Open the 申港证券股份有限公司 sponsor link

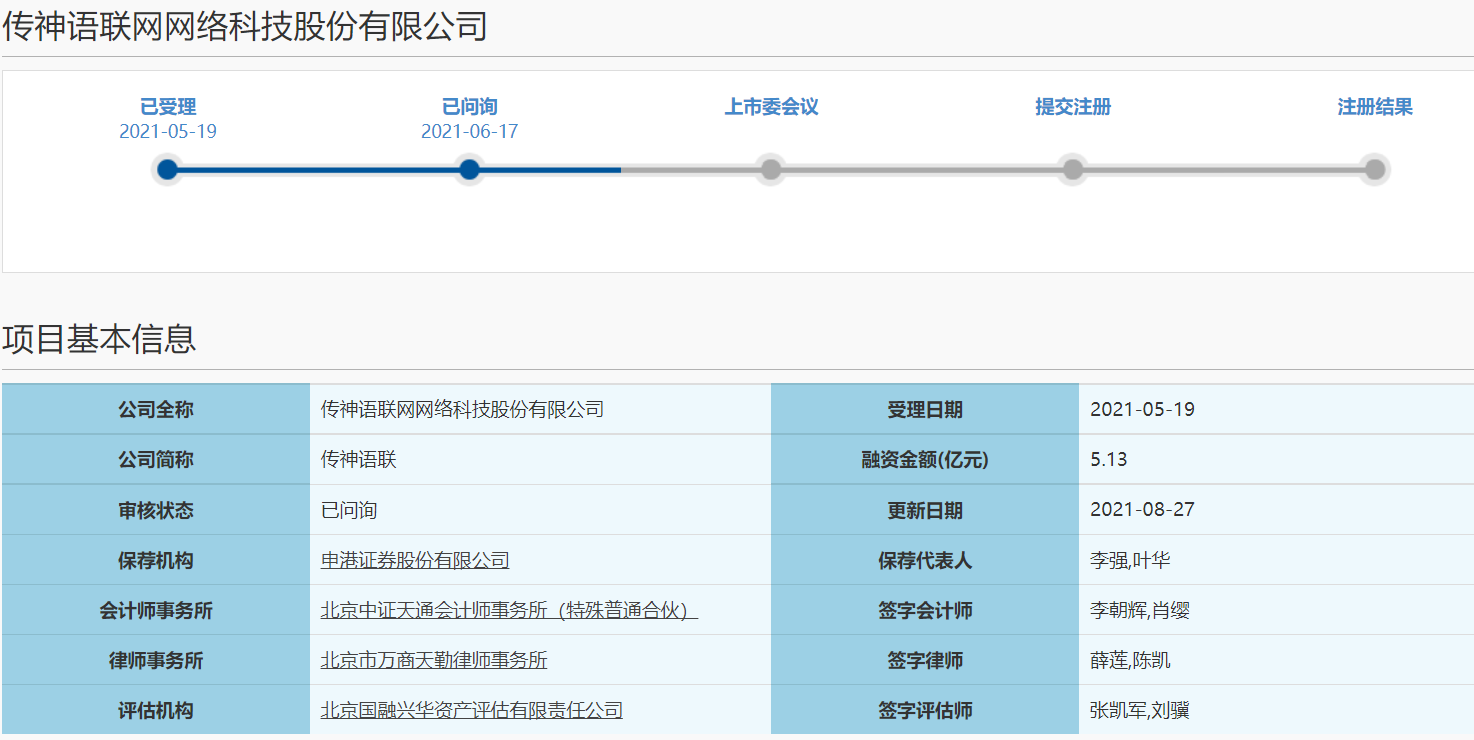pyautogui.click(x=415, y=560)
